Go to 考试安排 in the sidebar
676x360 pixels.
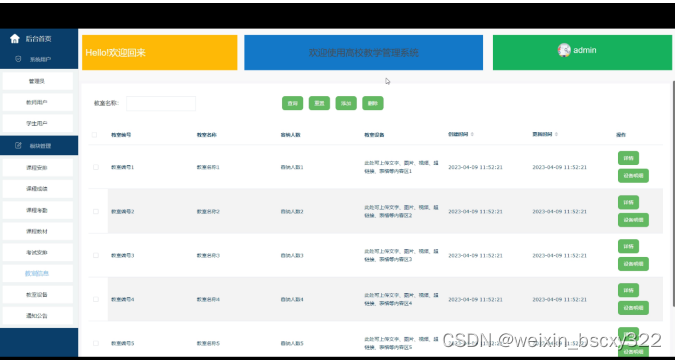point(38,253)
